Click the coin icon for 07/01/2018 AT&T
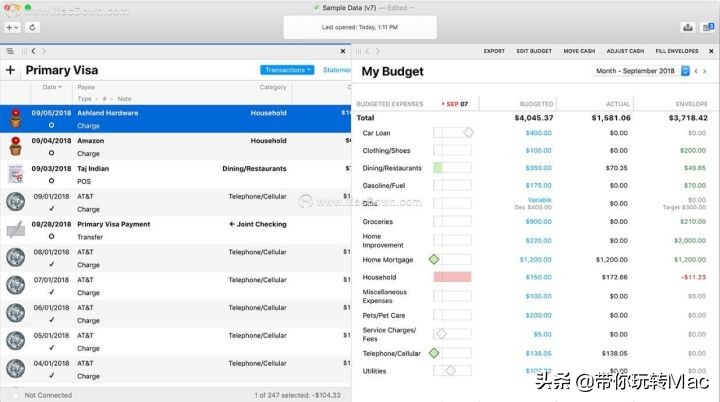The height and width of the screenshot is (402, 720). (x=16, y=285)
